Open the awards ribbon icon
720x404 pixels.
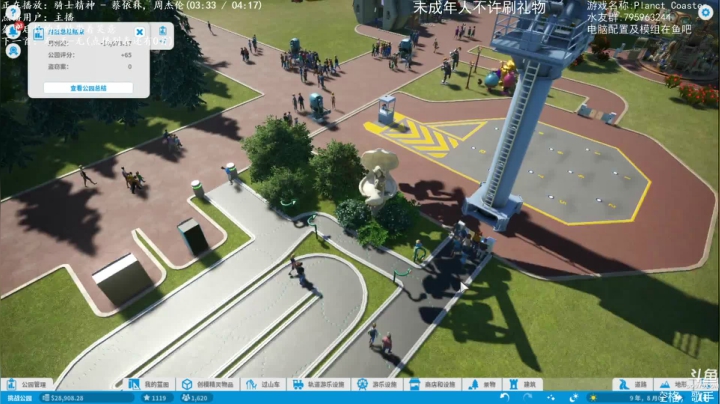(x=13, y=50)
